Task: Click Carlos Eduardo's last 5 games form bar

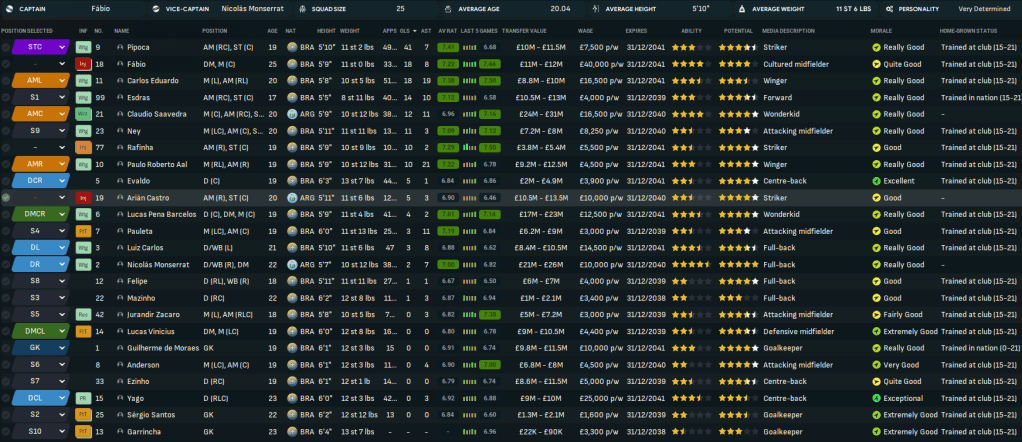Action: pyautogui.click(x=488, y=80)
